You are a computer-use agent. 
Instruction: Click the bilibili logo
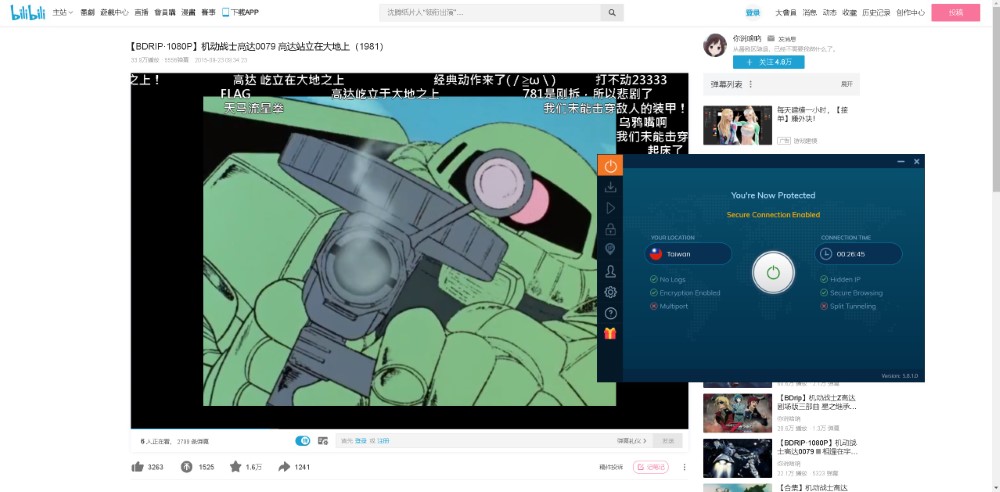coord(28,11)
